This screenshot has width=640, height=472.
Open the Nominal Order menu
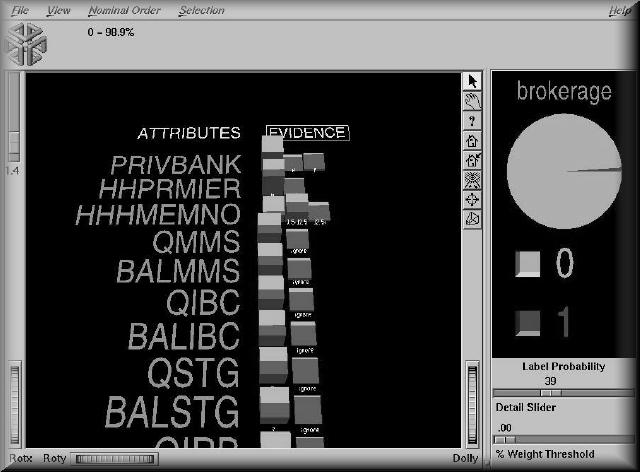[x=121, y=10]
